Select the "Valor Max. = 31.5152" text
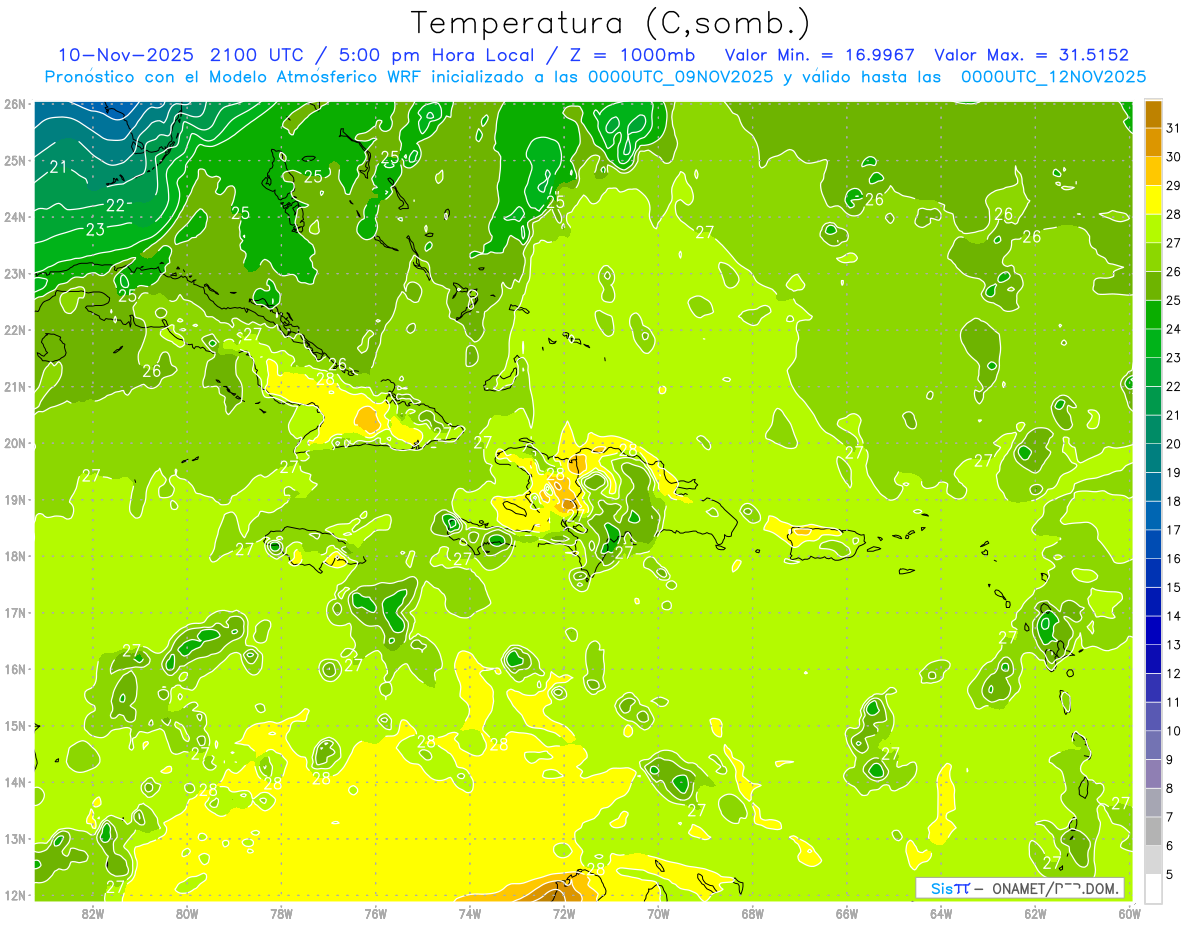 click(1034, 55)
